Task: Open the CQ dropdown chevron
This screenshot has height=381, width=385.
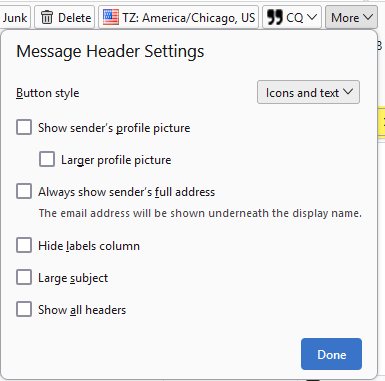Action: click(x=312, y=17)
